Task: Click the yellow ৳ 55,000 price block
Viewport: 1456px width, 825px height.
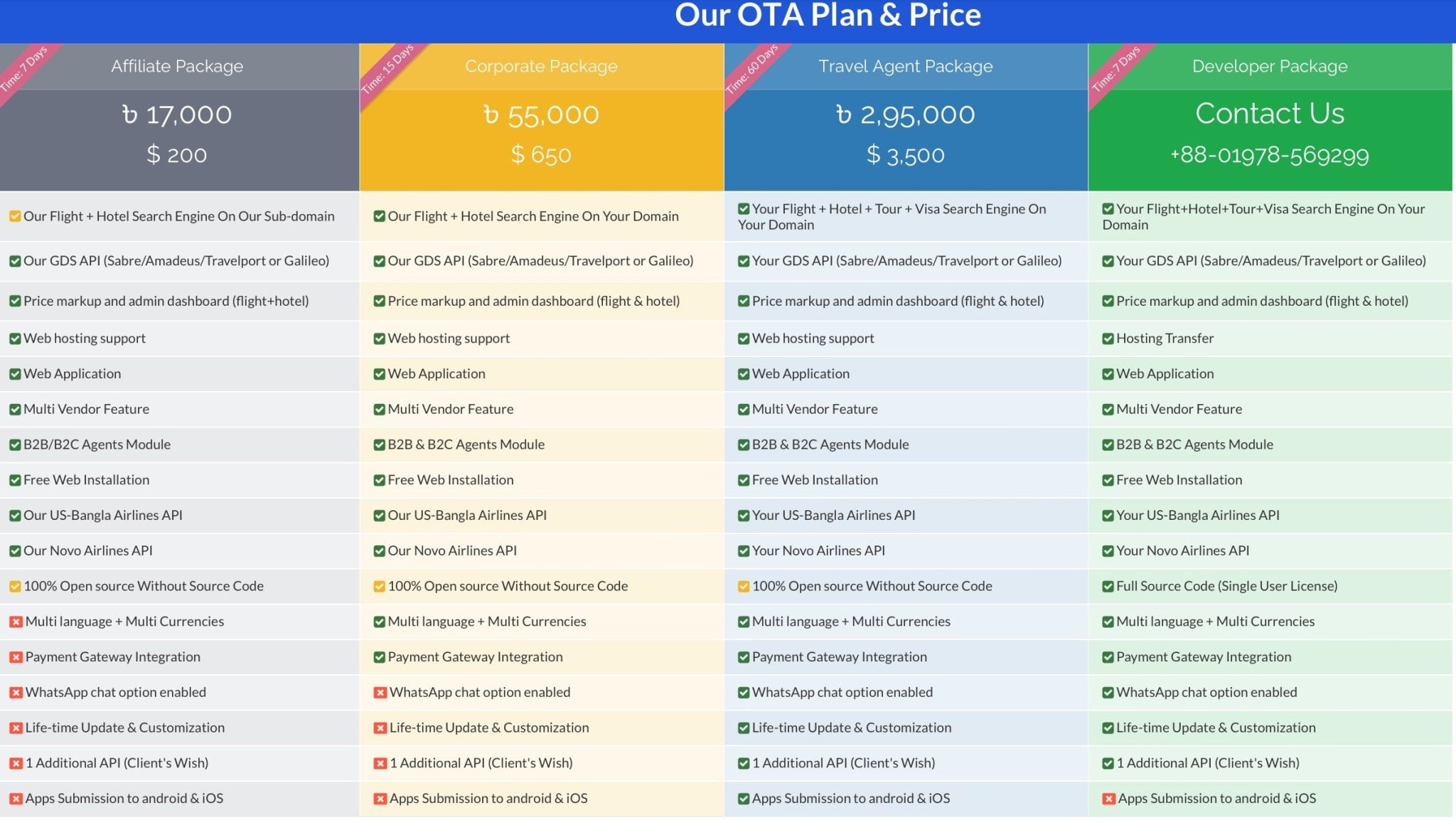Action: click(541, 135)
